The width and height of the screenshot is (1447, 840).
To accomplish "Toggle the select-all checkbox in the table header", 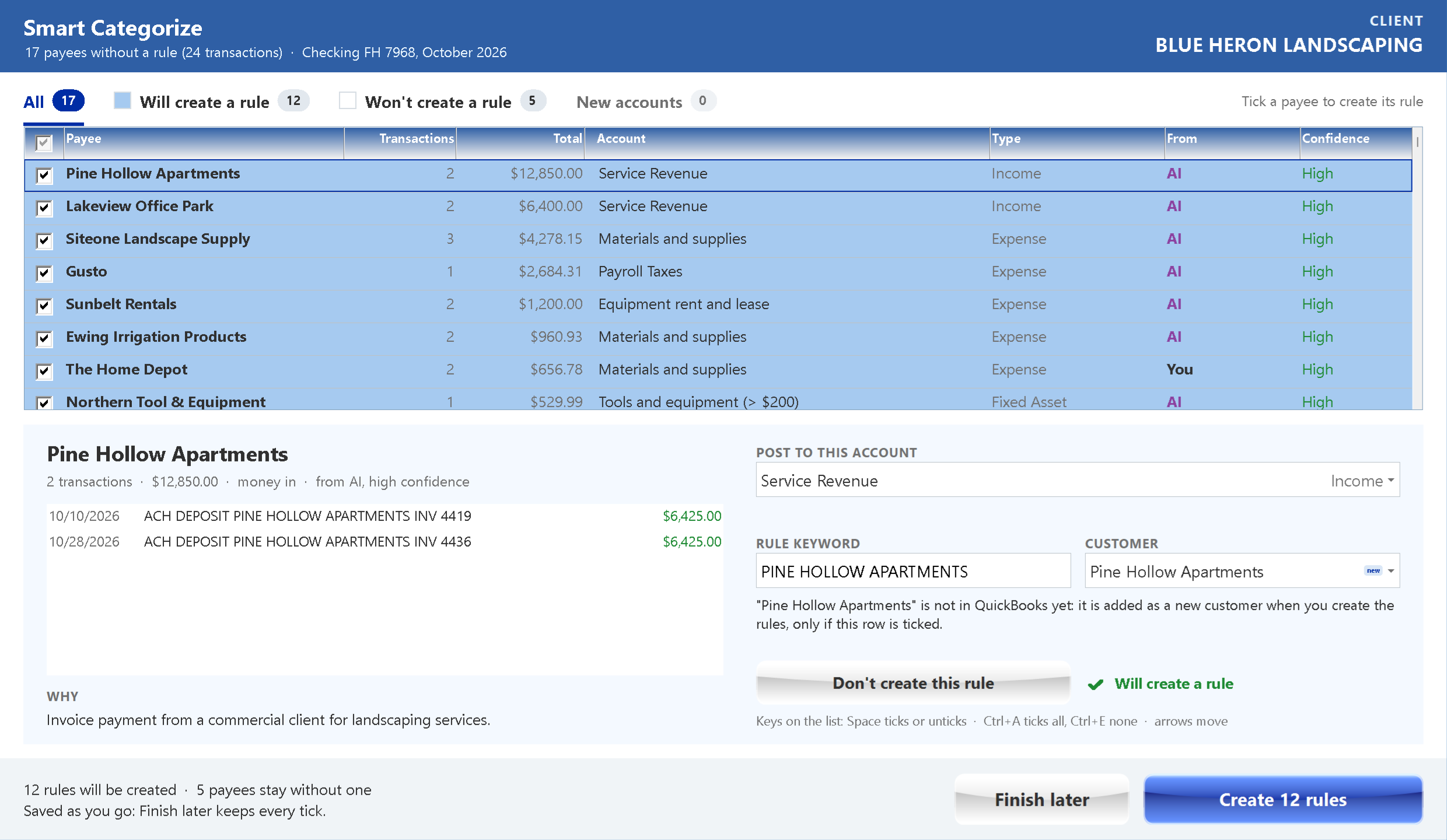I will click(44, 143).
